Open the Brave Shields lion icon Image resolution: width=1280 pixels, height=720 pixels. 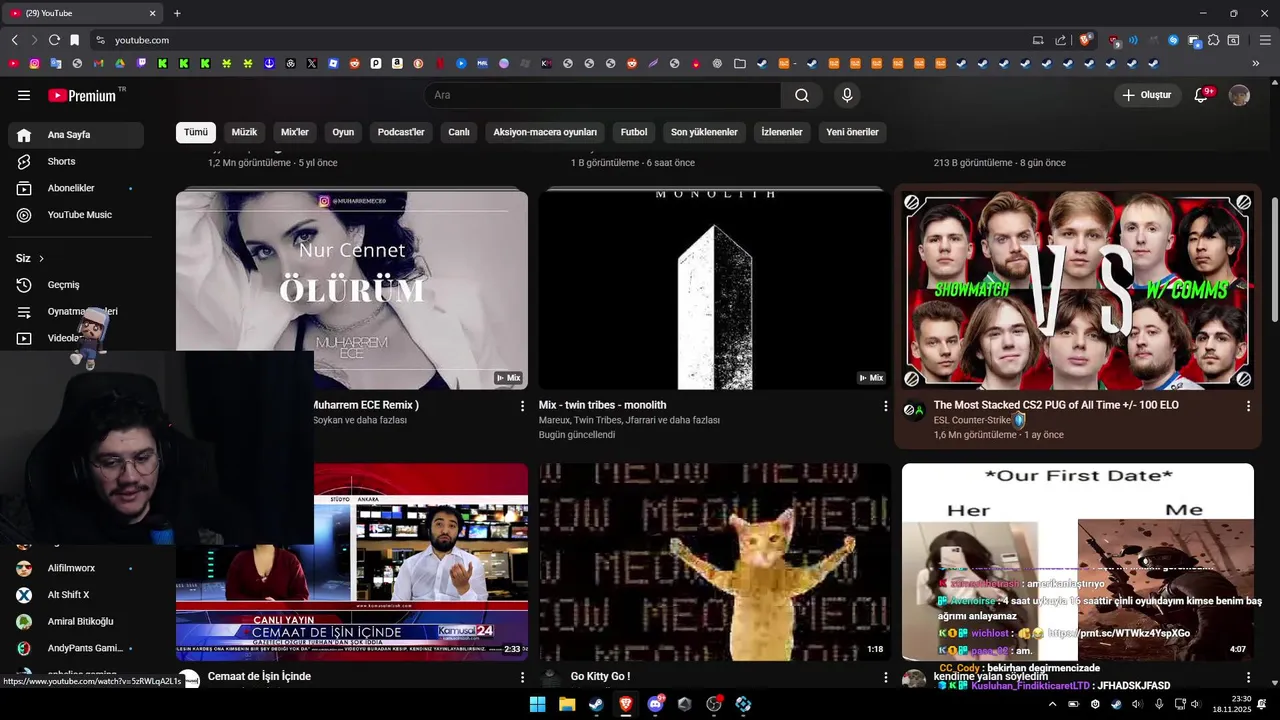1085,40
